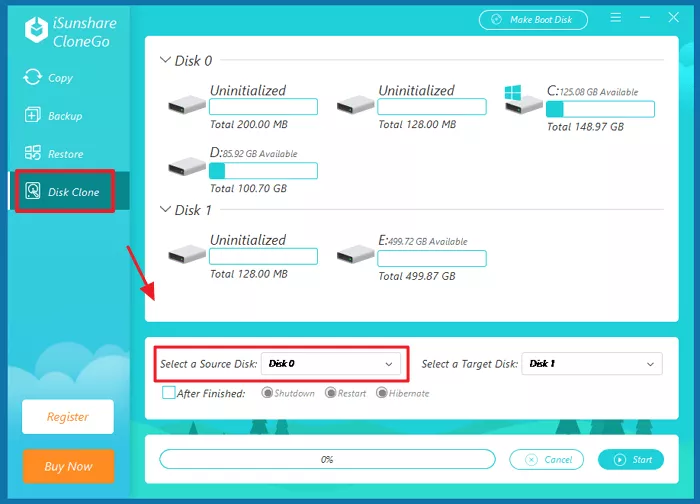Click the Disk 0 128.00 MB usage bar
Viewport: 700px width, 504px height.
(x=432, y=106)
